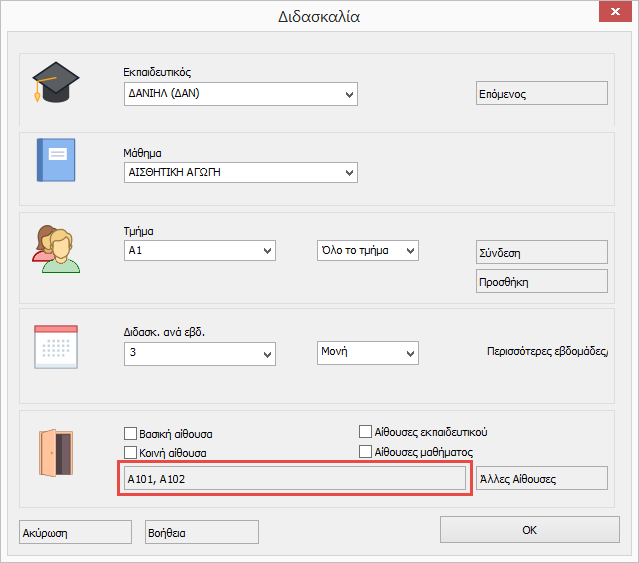Click the open door classroom icon
The image size is (639, 563).
[55, 451]
